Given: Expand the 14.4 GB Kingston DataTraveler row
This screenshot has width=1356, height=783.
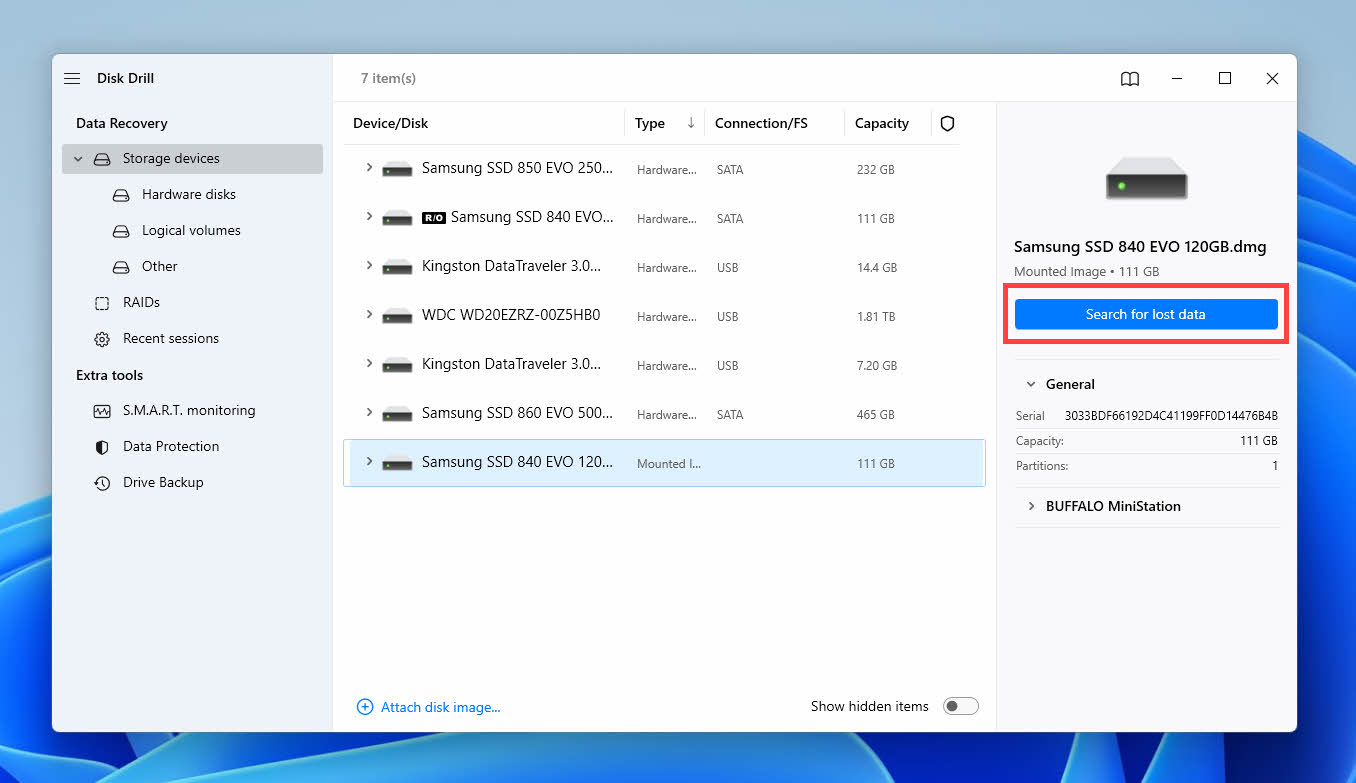Looking at the screenshot, I should 368,266.
